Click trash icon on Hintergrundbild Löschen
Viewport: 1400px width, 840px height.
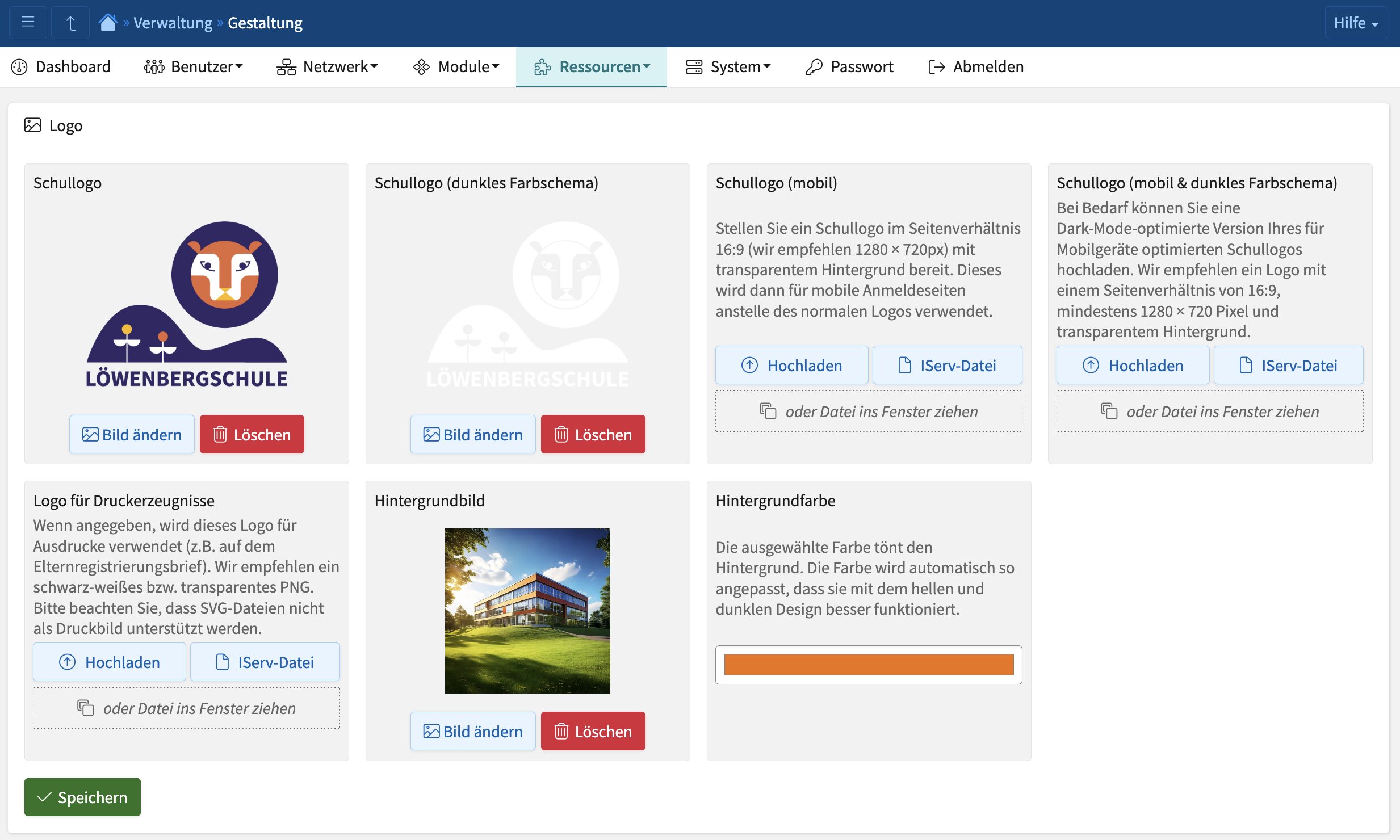pyautogui.click(x=561, y=731)
